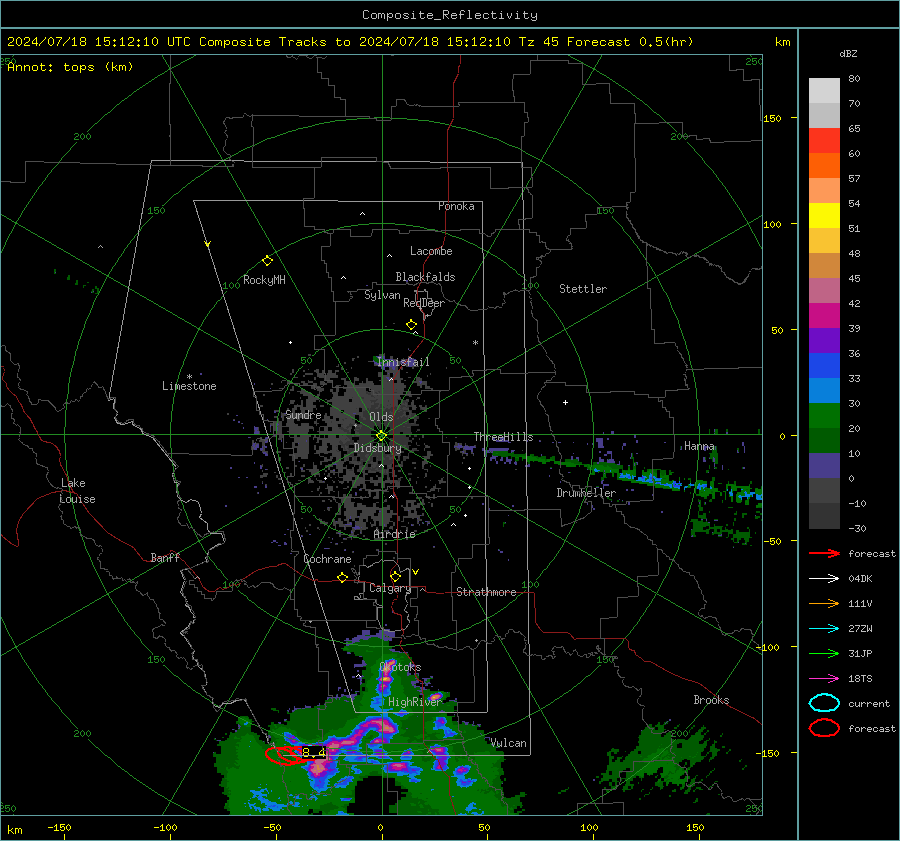This screenshot has height=841, width=900.
Task: Select the blue 36-33 dBZ swatch
Action: (824, 366)
